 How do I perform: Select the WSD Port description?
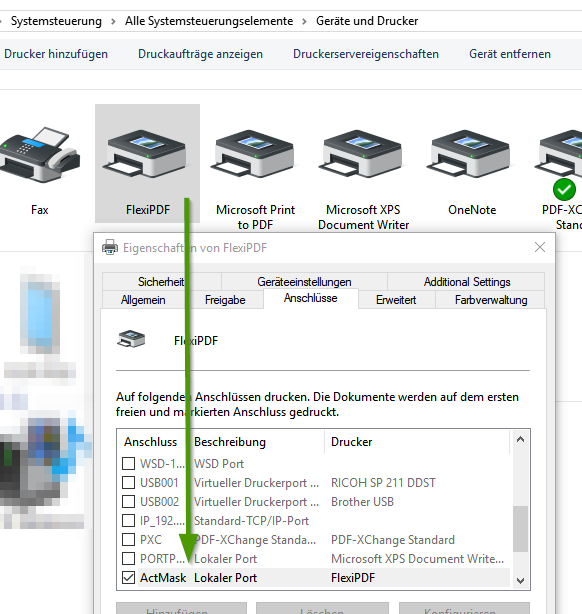coord(219,464)
